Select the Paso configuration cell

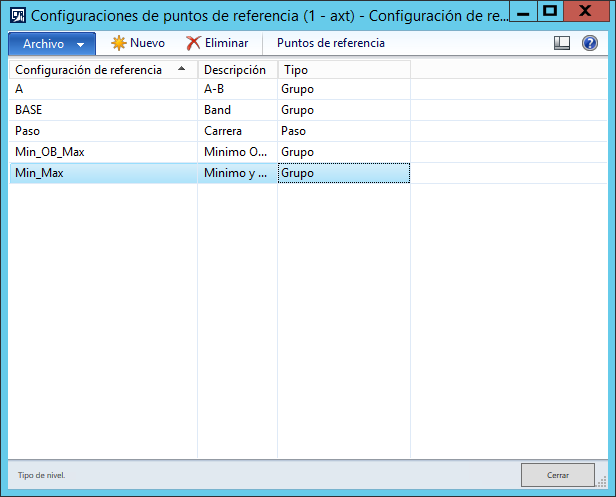pyautogui.click(x=103, y=131)
